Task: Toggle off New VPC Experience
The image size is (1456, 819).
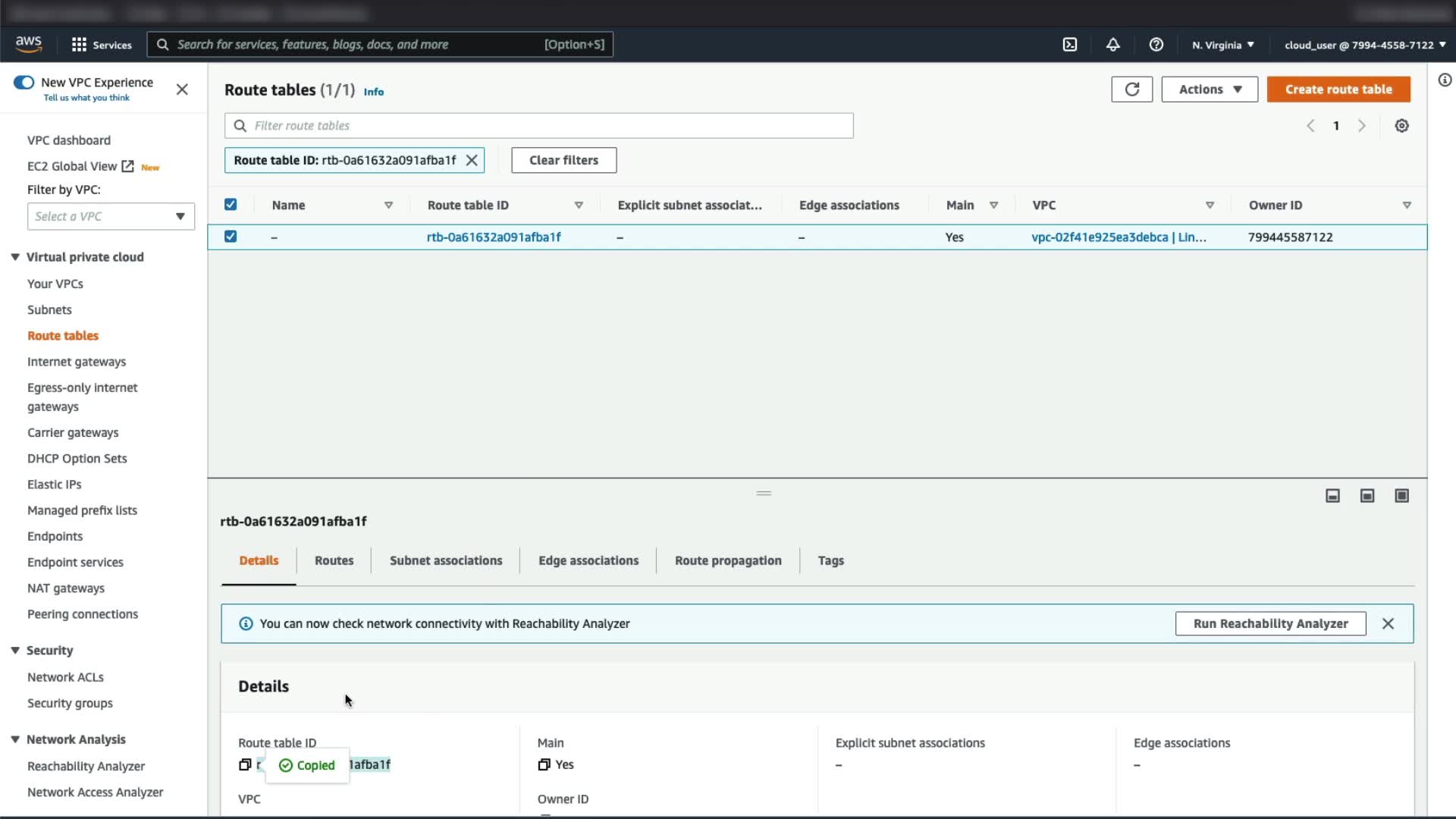Action: click(x=24, y=83)
